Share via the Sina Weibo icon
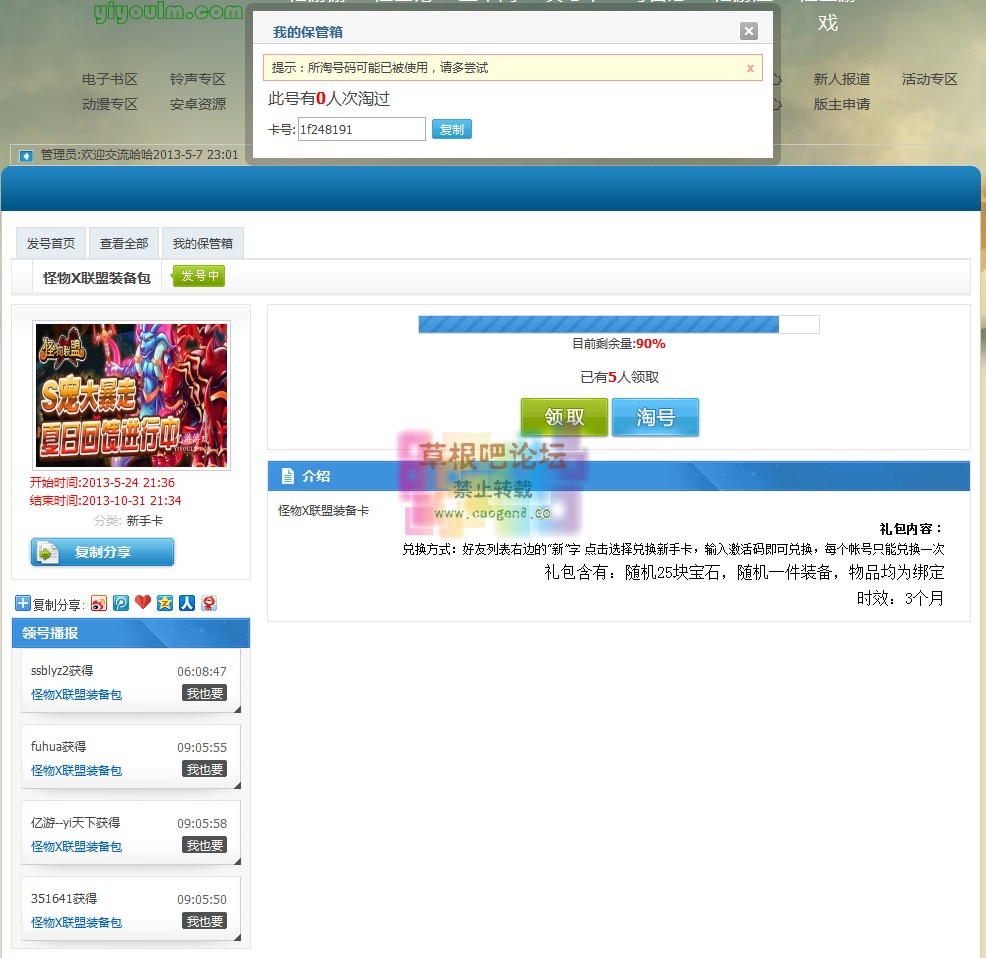 100,603
